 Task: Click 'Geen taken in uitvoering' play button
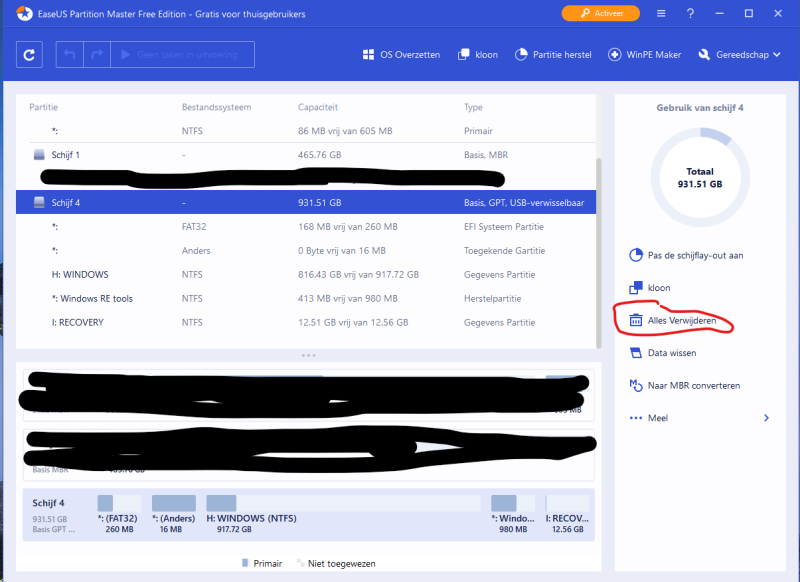point(183,55)
